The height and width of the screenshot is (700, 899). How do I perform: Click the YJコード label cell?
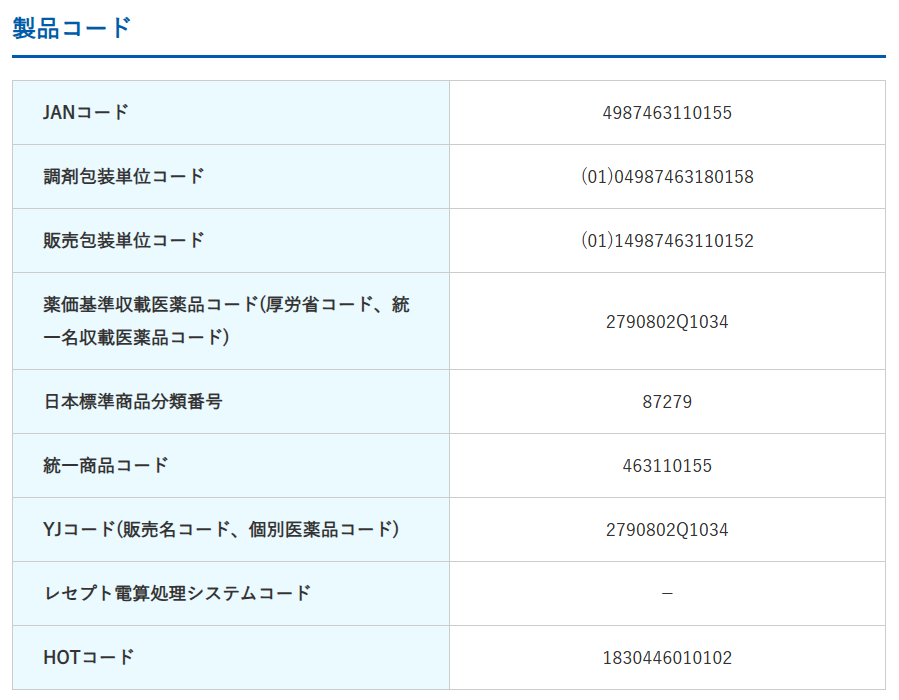(x=221, y=529)
